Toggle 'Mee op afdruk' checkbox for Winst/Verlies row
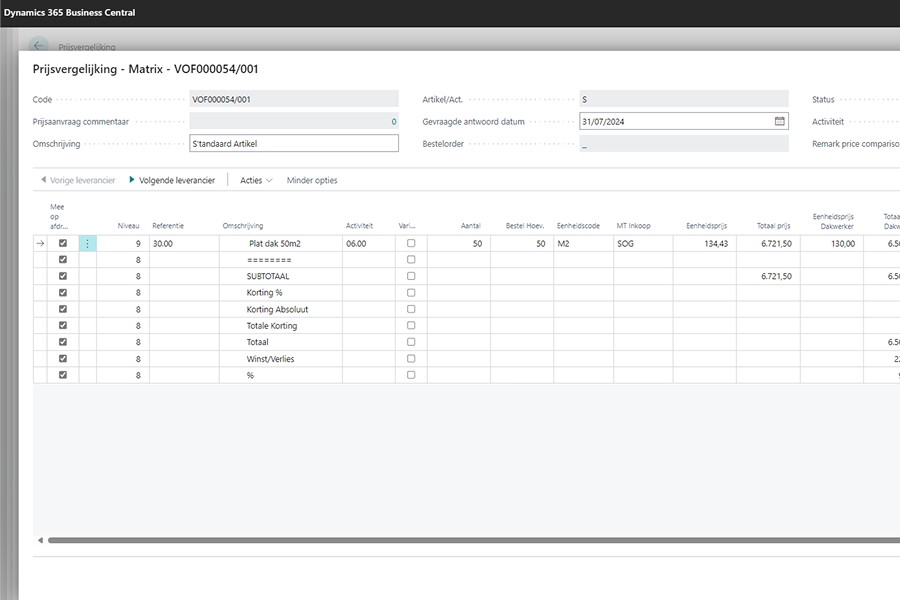The height and width of the screenshot is (600, 900). tap(63, 359)
